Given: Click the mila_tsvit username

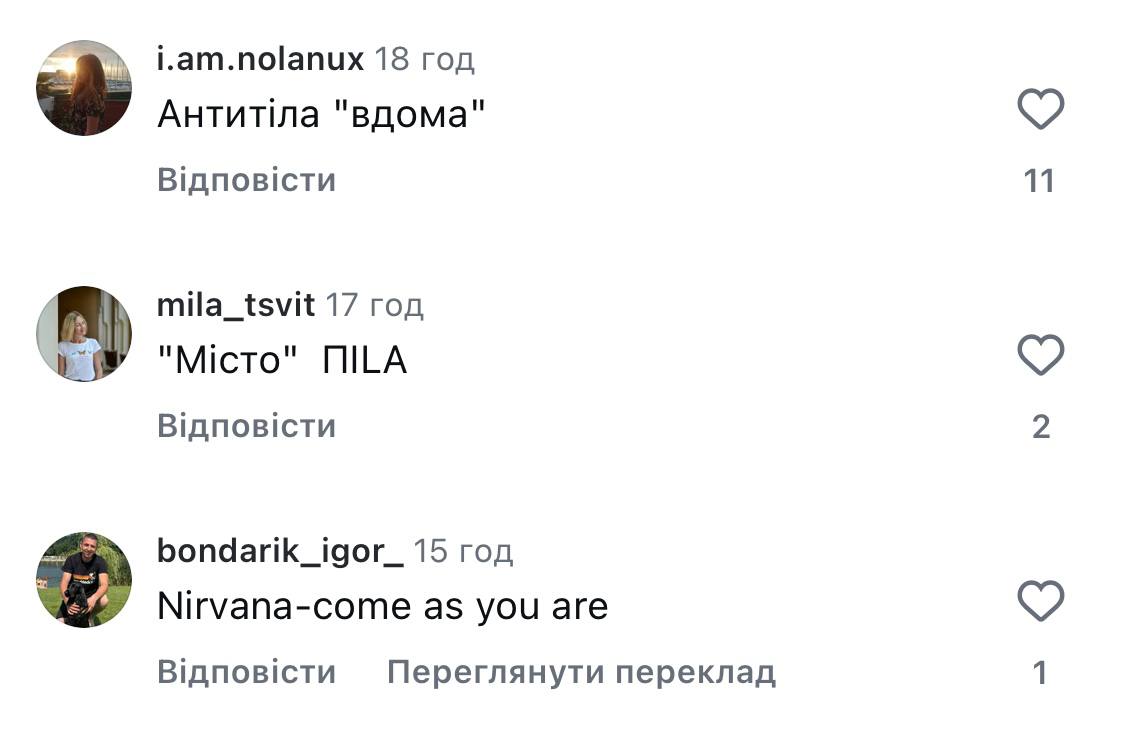Looking at the screenshot, I should (236, 306).
